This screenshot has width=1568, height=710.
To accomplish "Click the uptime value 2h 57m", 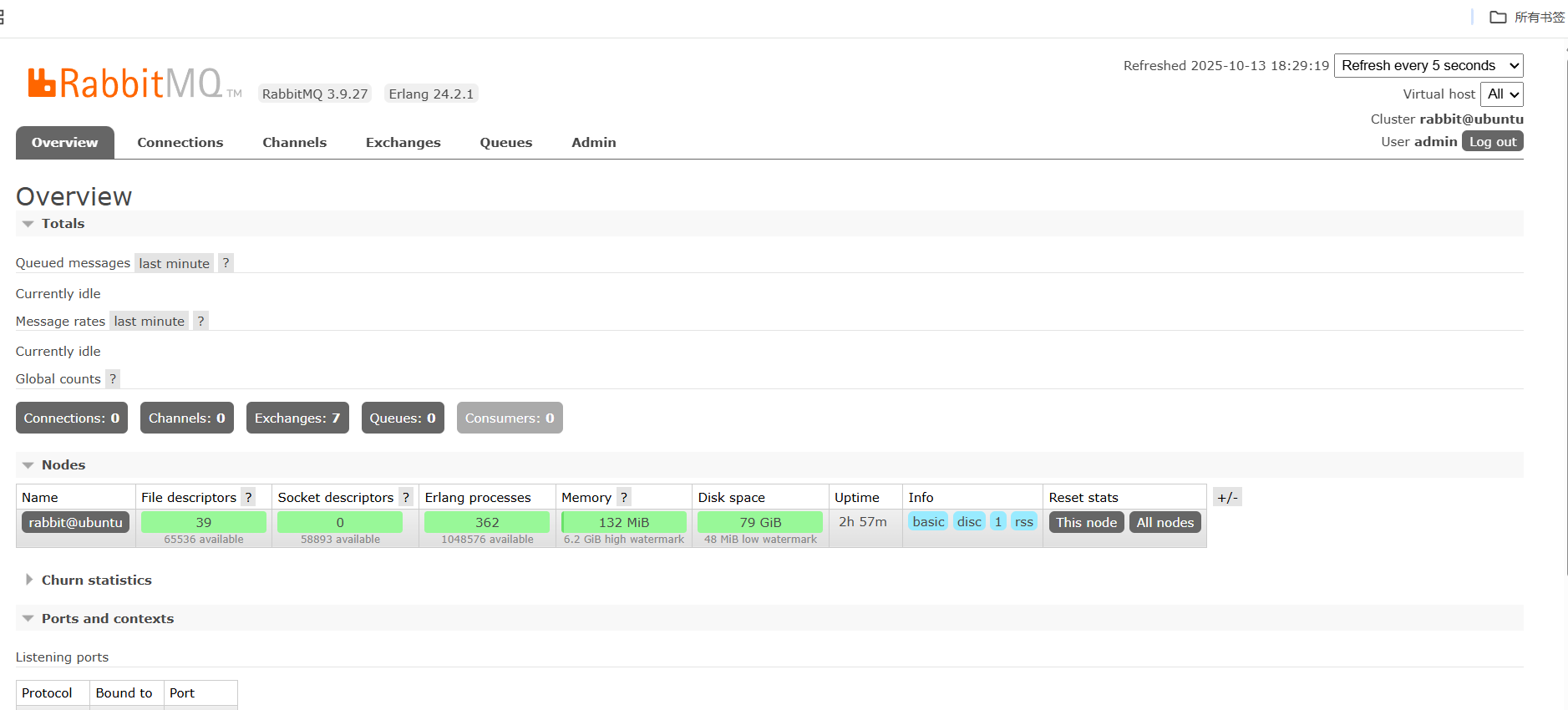I will [x=863, y=521].
